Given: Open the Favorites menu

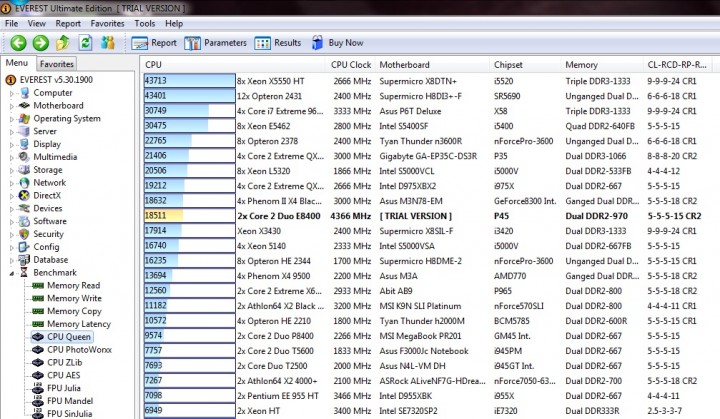Looking at the screenshot, I should click(107, 23).
